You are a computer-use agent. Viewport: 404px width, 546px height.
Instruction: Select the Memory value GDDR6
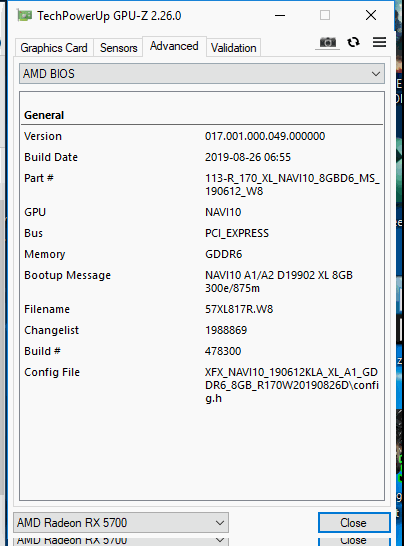point(223,254)
